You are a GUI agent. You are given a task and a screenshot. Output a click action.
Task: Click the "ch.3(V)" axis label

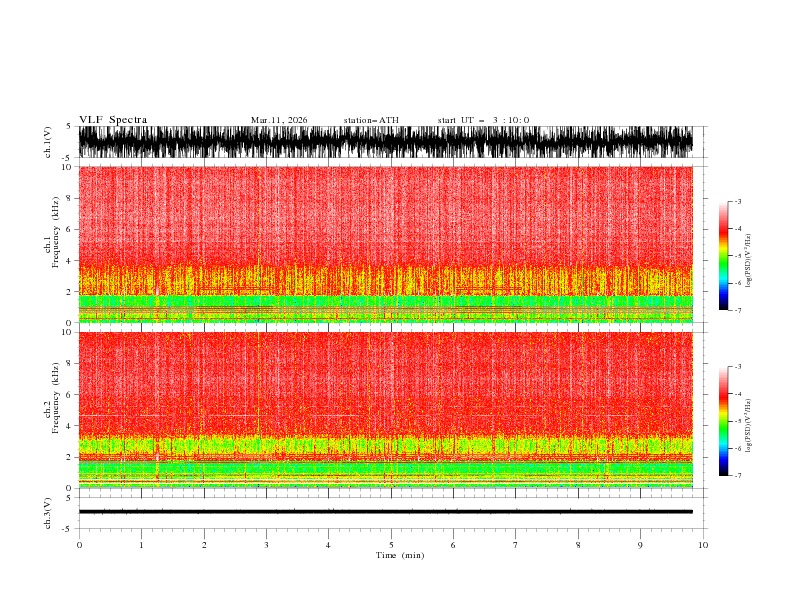point(48,513)
